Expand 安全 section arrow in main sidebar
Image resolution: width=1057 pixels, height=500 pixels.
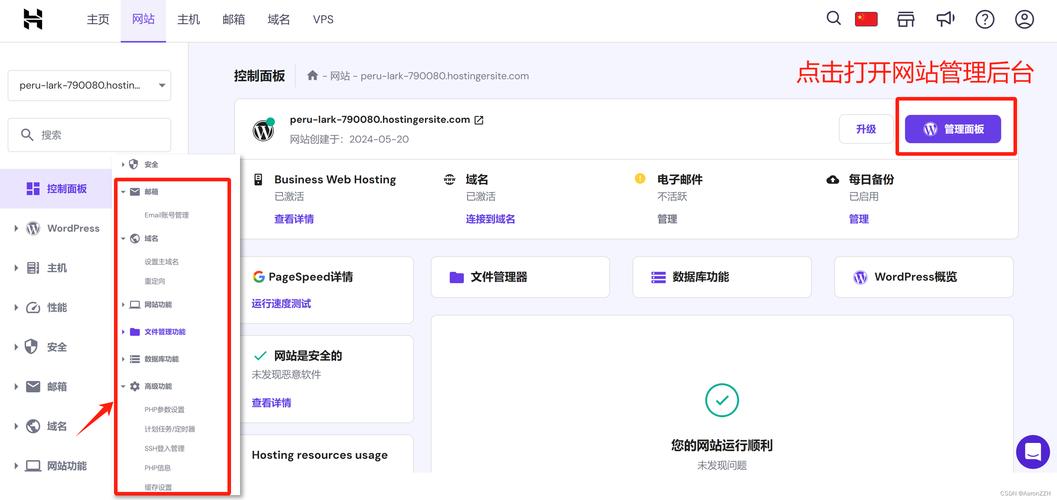(16, 347)
